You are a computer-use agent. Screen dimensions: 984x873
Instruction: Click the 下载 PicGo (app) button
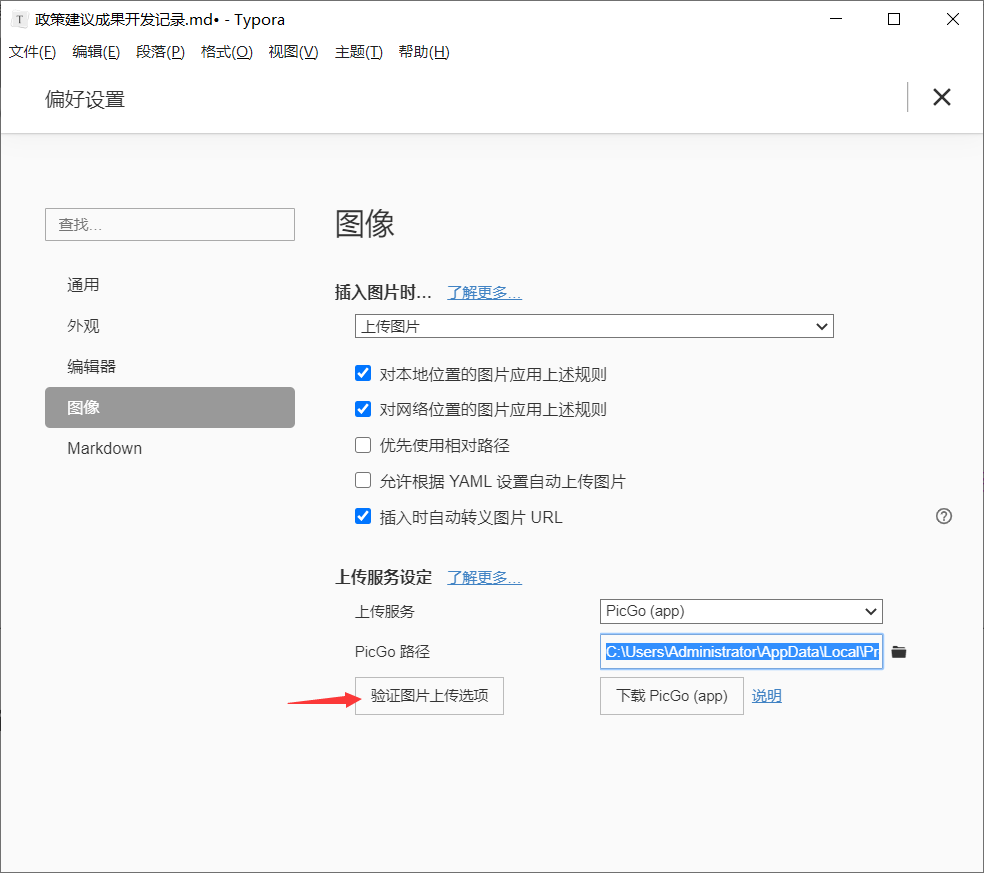(671, 695)
